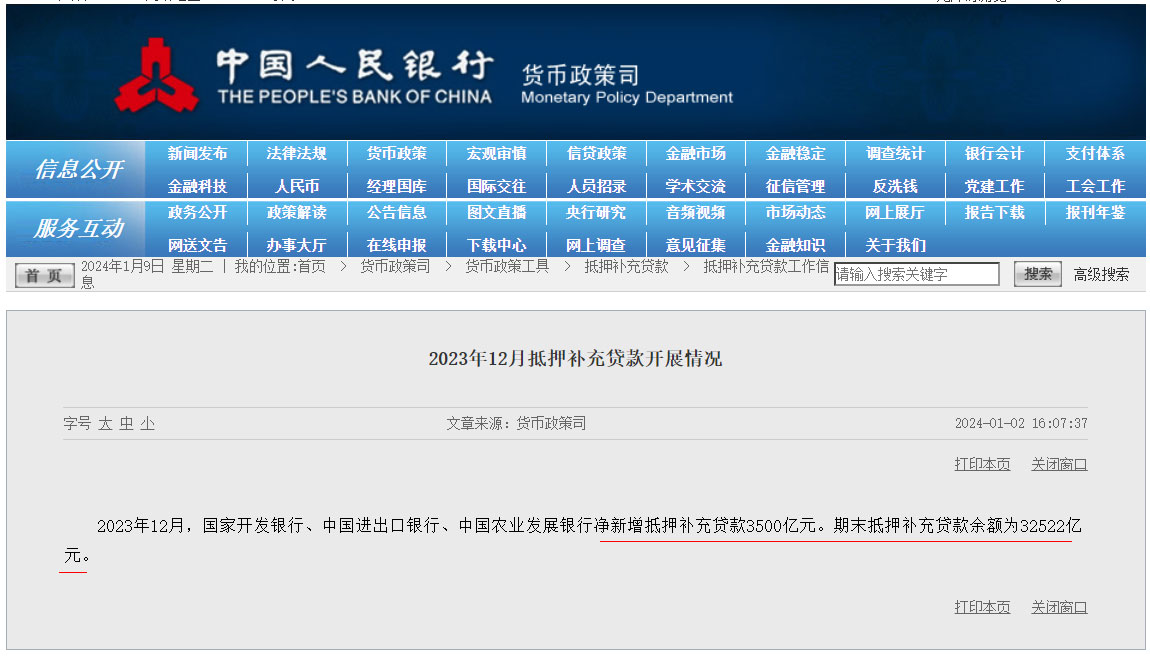Open the 报告下载 menu item
1150x656 pixels.
pos(995,212)
